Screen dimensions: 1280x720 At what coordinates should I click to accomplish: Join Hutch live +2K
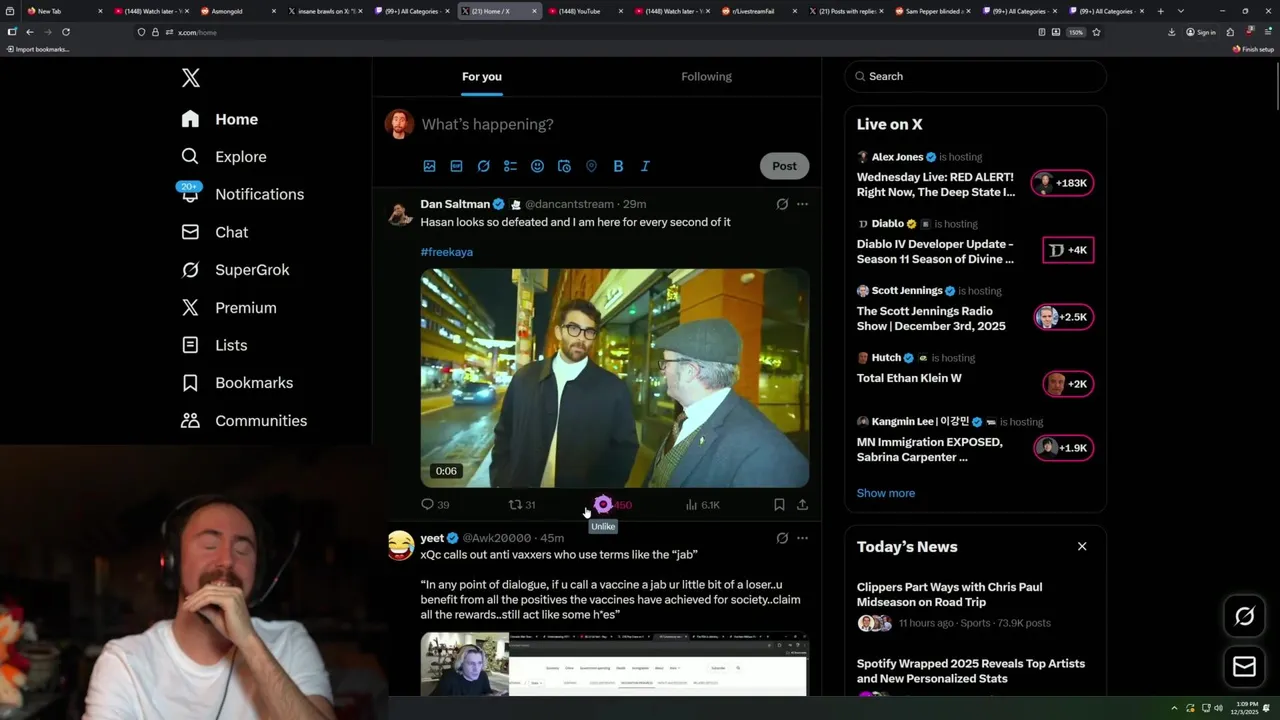pyautogui.click(x=1068, y=384)
